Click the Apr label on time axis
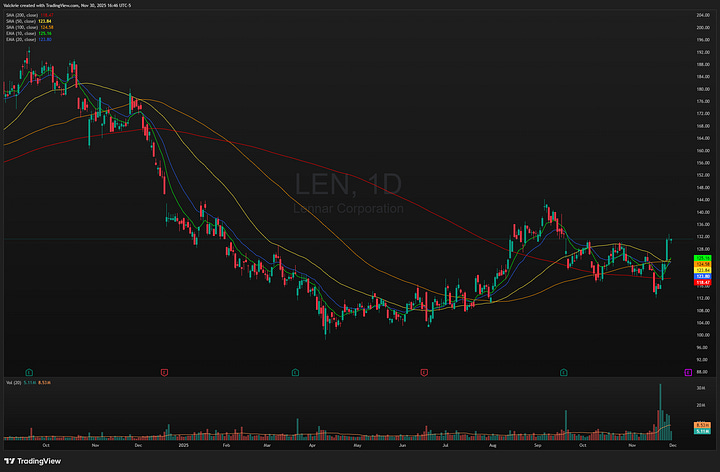Viewport: 720px width, 472px height. point(312,445)
